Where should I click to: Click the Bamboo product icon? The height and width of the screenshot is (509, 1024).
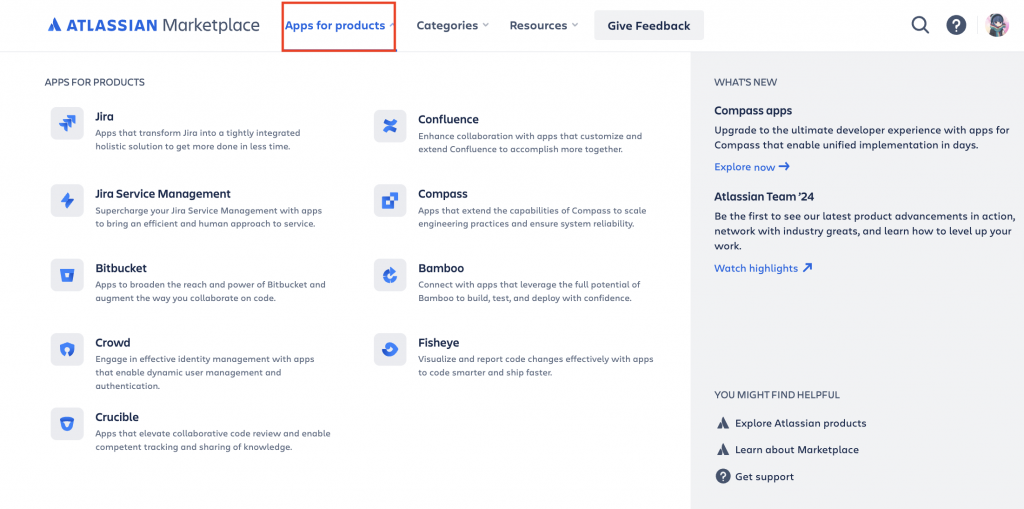pyautogui.click(x=390, y=275)
